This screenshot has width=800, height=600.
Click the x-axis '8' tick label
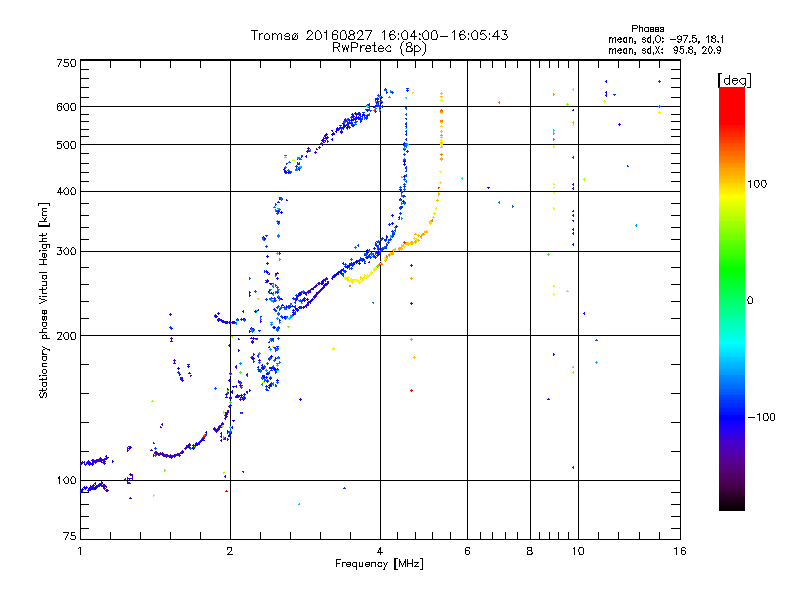pos(530,551)
